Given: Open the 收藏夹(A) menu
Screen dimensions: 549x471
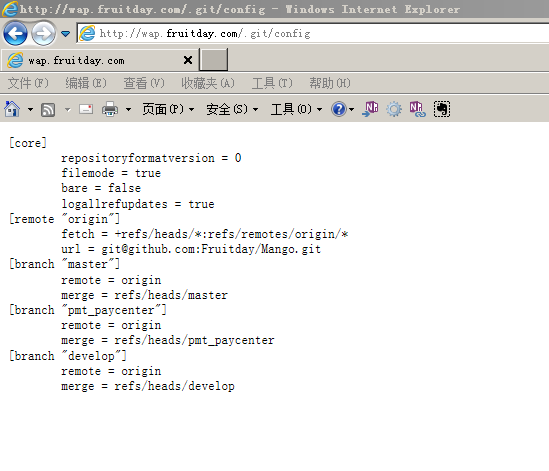Looking at the screenshot, I should 208,83.
